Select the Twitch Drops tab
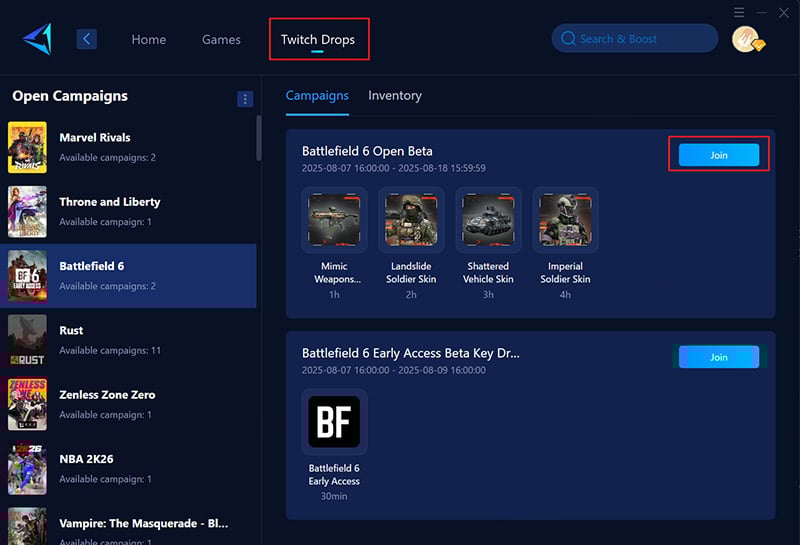This screenshot has height=545, width=800. coord(318,39)
